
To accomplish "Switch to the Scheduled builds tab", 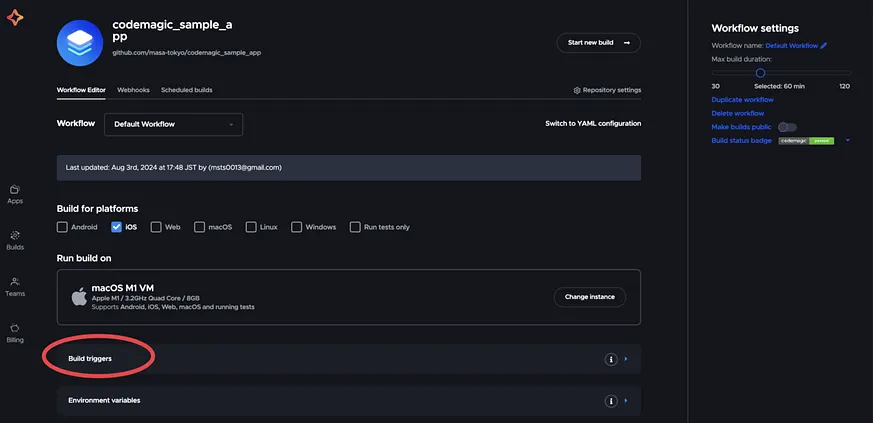I will pyautogui.click(x=187, y=90).
